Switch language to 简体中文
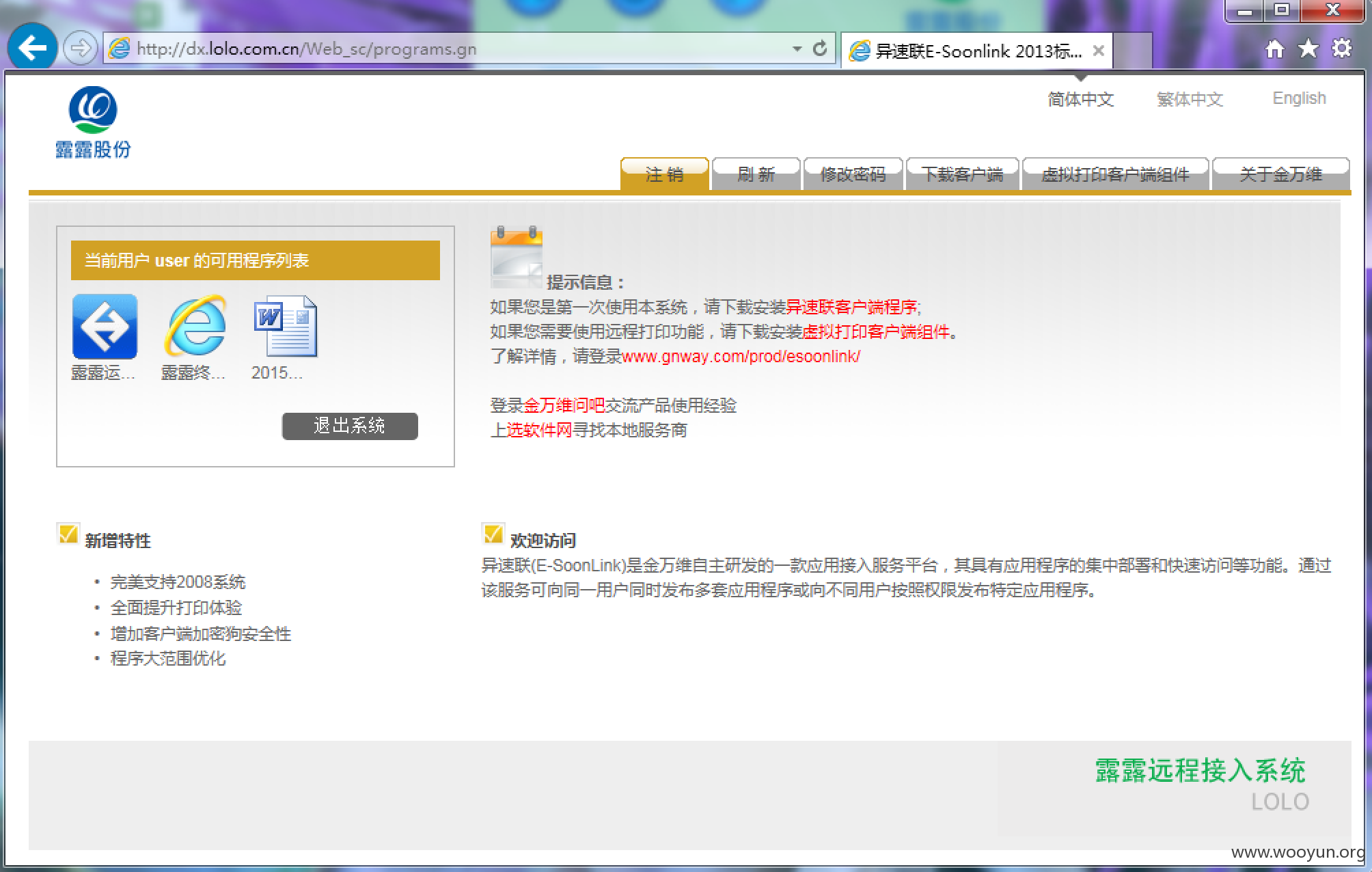Viewport: 1372px width, 872px height. click(x=1080, y=99)
